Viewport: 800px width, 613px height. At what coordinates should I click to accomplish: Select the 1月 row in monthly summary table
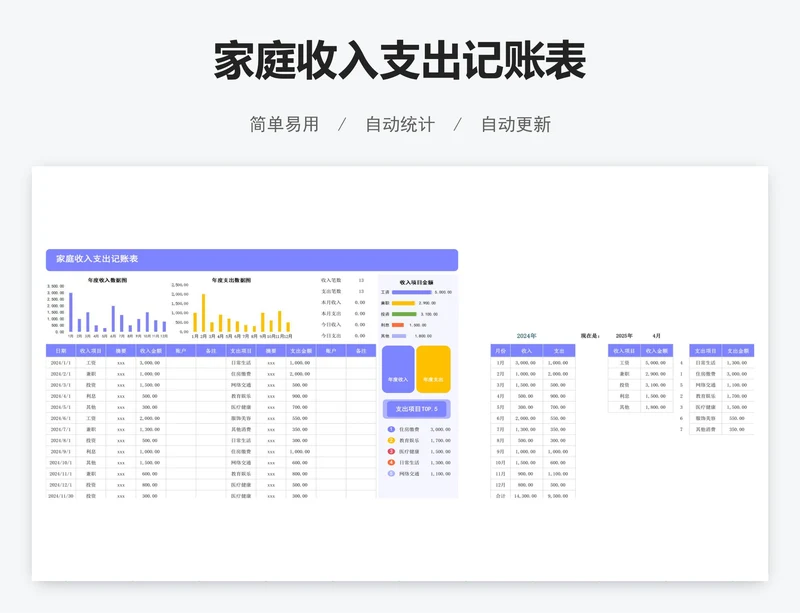point(533,363)
